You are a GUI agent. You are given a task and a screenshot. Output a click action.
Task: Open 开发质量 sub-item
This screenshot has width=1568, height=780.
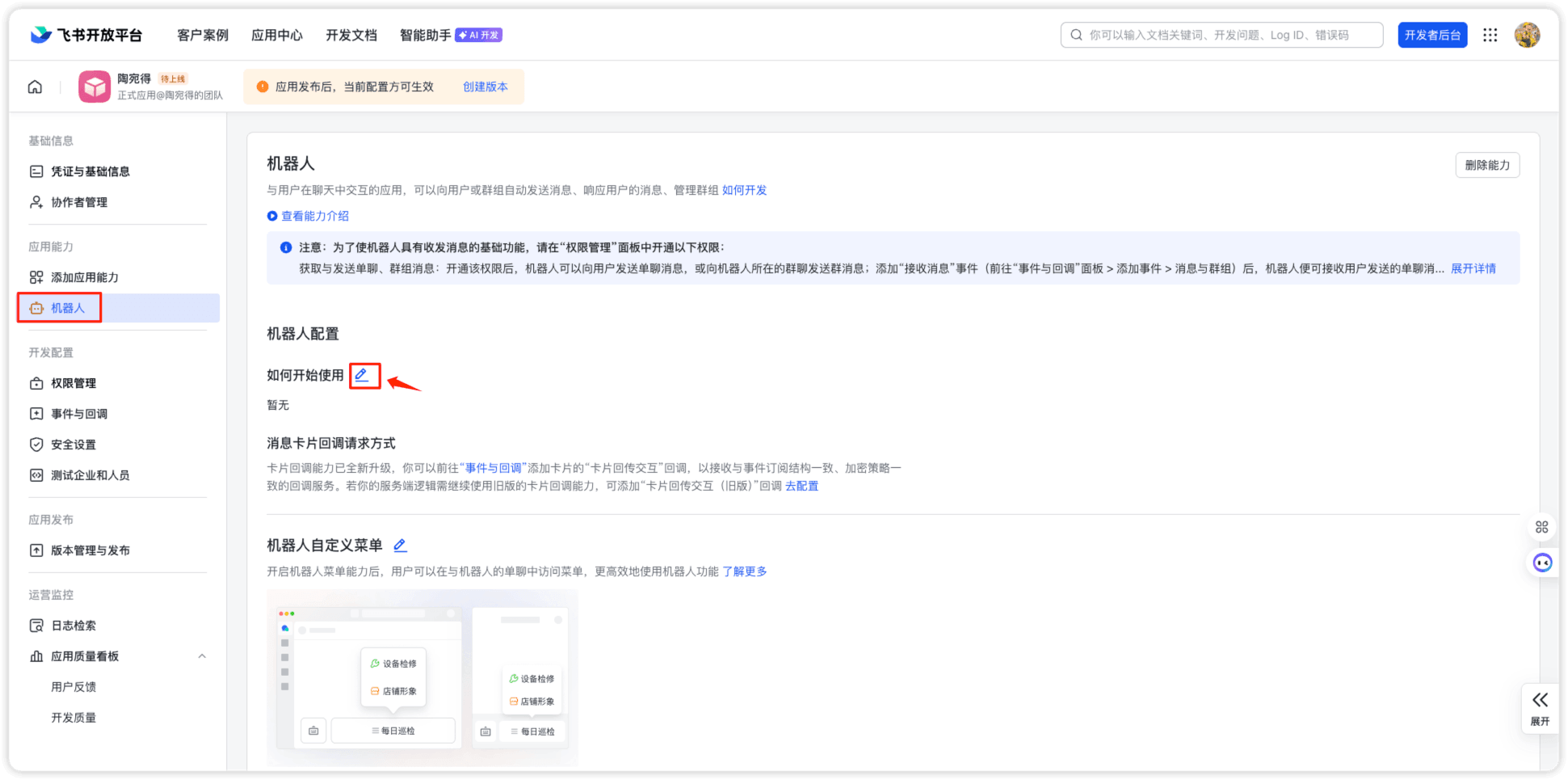[x=74, y=718]
